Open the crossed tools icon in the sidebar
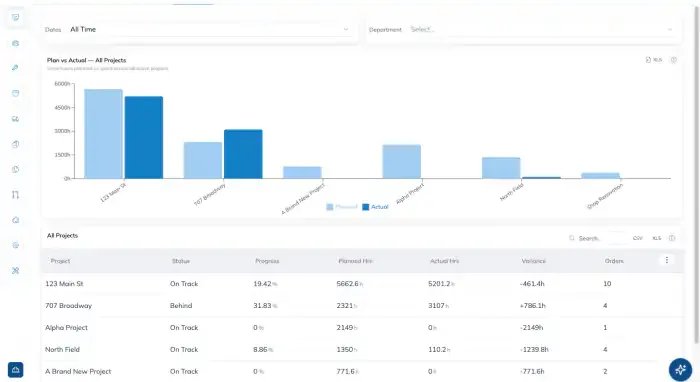This screenshot has width=700, height=382. point(16,270)
